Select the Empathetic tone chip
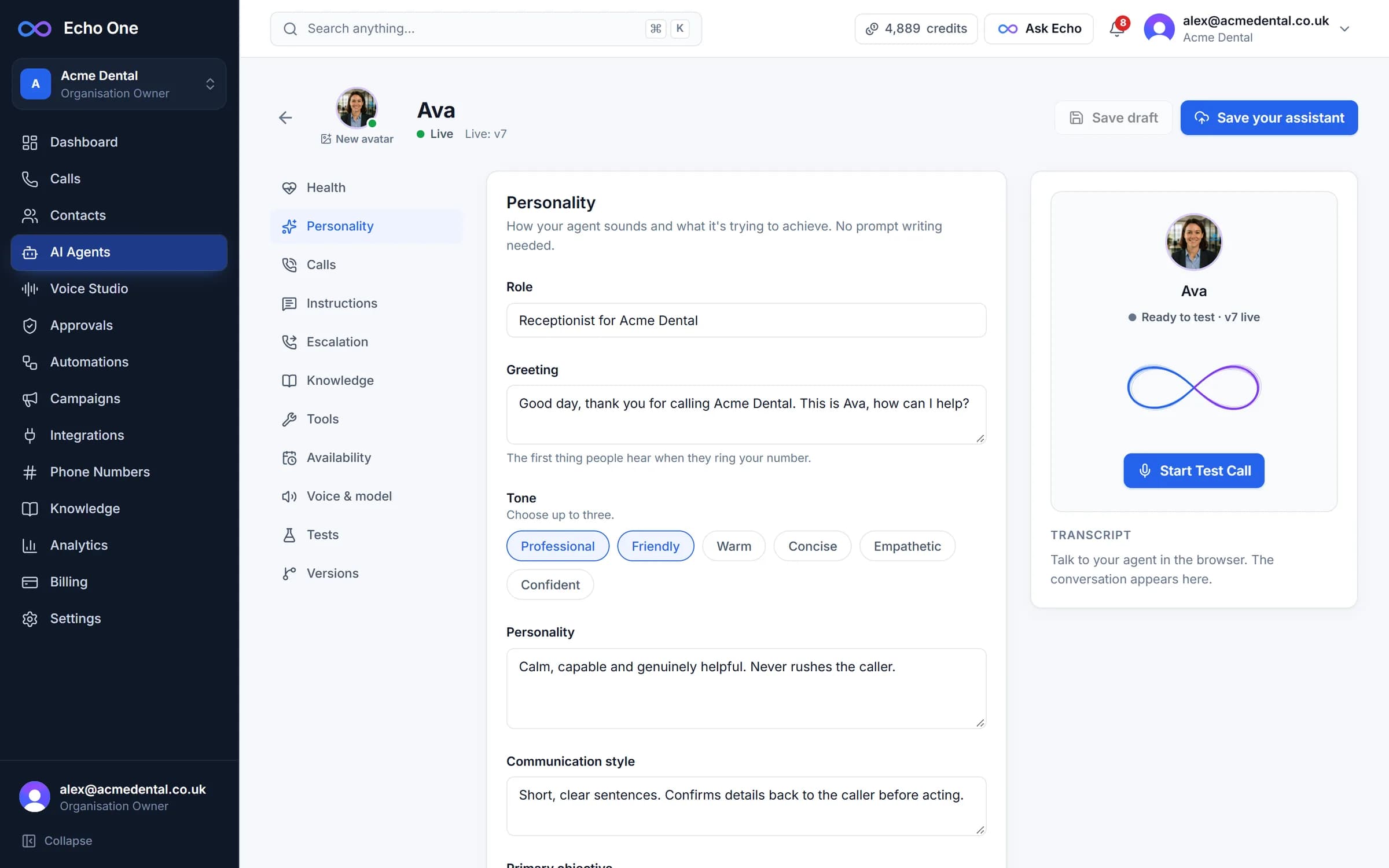 coord(907,546)
